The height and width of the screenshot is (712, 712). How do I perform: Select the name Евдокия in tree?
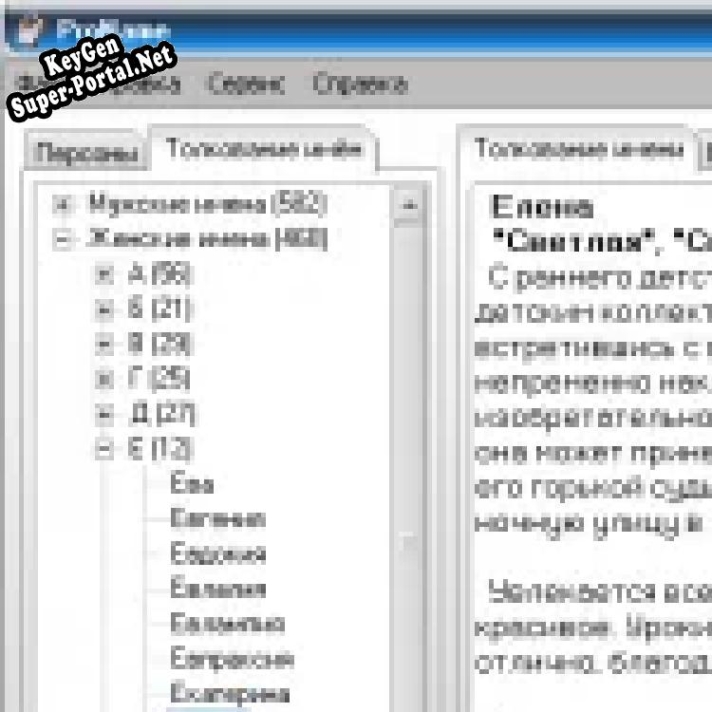pos(217,554)
